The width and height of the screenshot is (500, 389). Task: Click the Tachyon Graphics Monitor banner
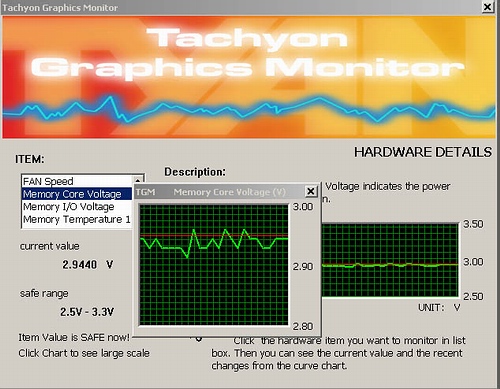coord(249,77)
